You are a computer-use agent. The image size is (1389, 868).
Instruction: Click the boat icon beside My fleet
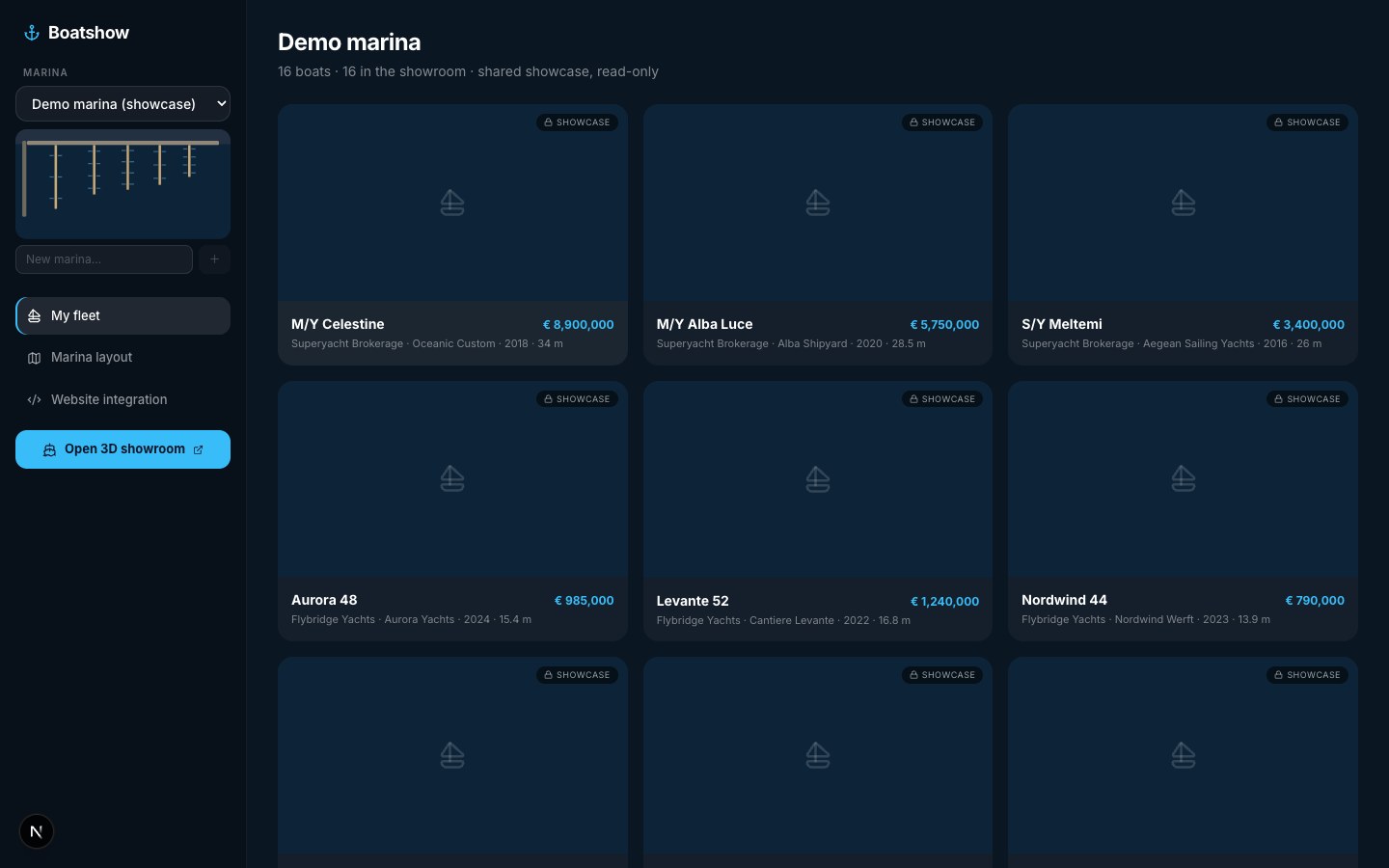pos(34,316)
